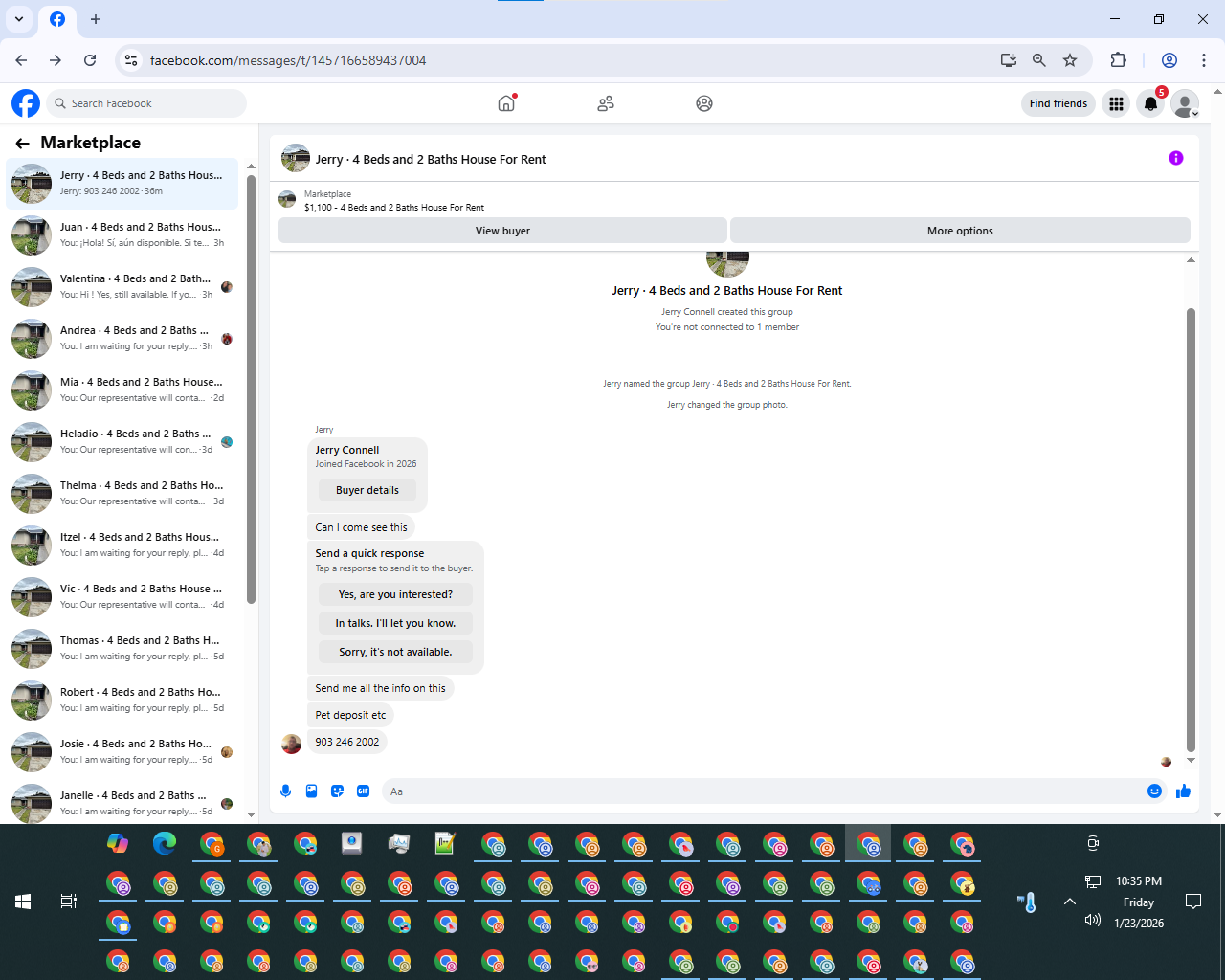The width and height of the screenshot is (1225, 980).
Task: Open the Friends icon in top navigation
Action: click(x=606, y=103)
